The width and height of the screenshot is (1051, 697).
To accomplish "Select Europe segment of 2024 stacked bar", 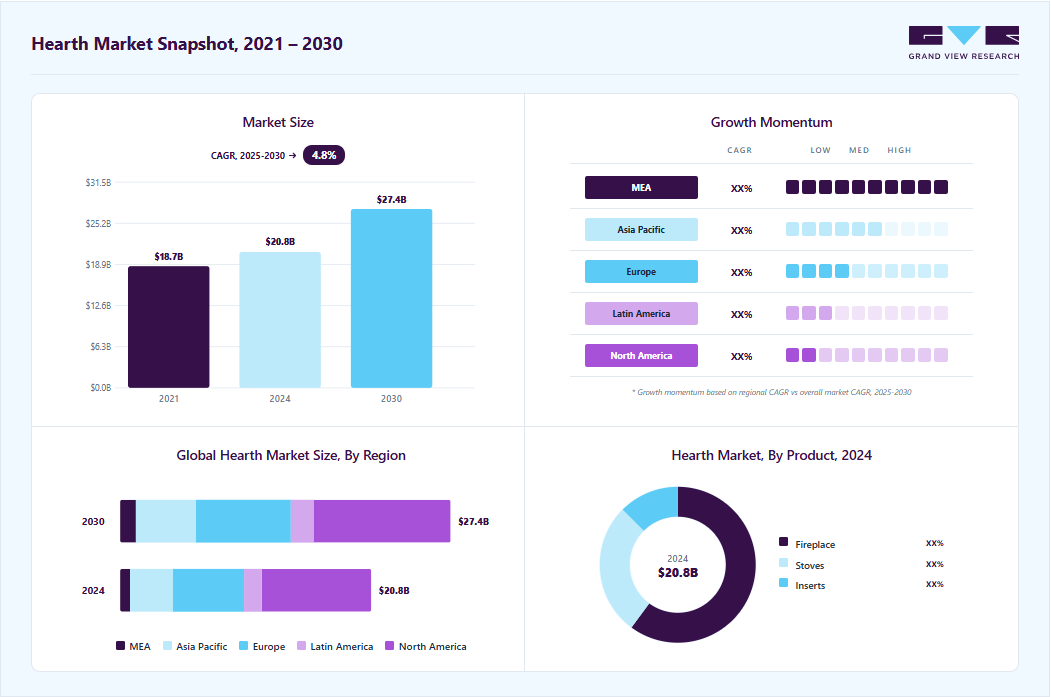I will pyautogui.click(x=208, y=590).
